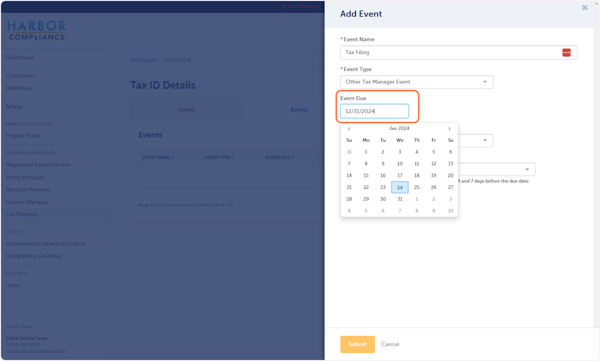Image resolution: width=600 pixels, height=361 pixels.
Task: Cancel adding the event
Action: pyautogui.click(x=390, y=344)
